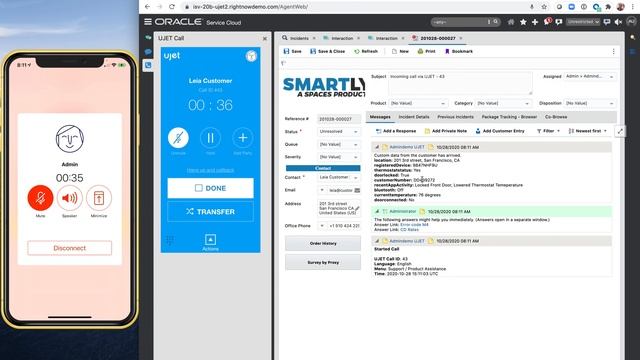This screenshot has width=640, height=360.
Task: Open the Filter dropdown in messages
Action: [x=548, y=131]
